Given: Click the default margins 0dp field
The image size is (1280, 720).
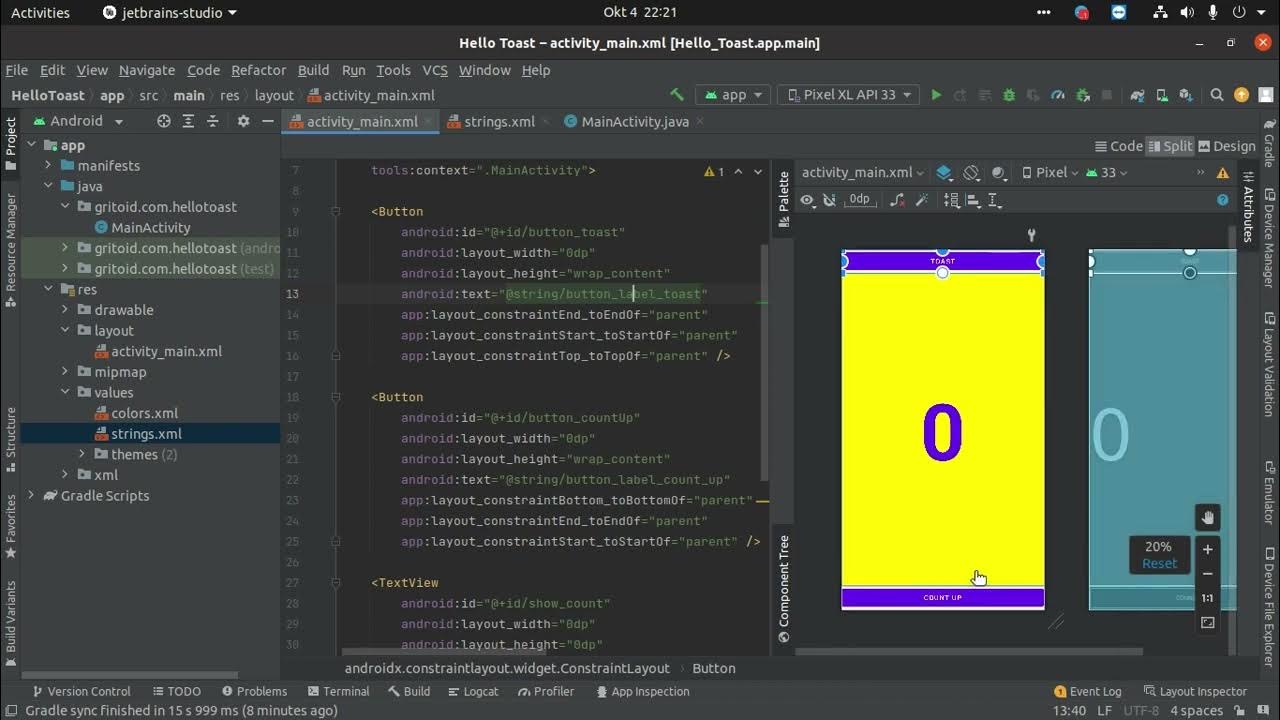Looking at the screenshot, I should point(859,200).
